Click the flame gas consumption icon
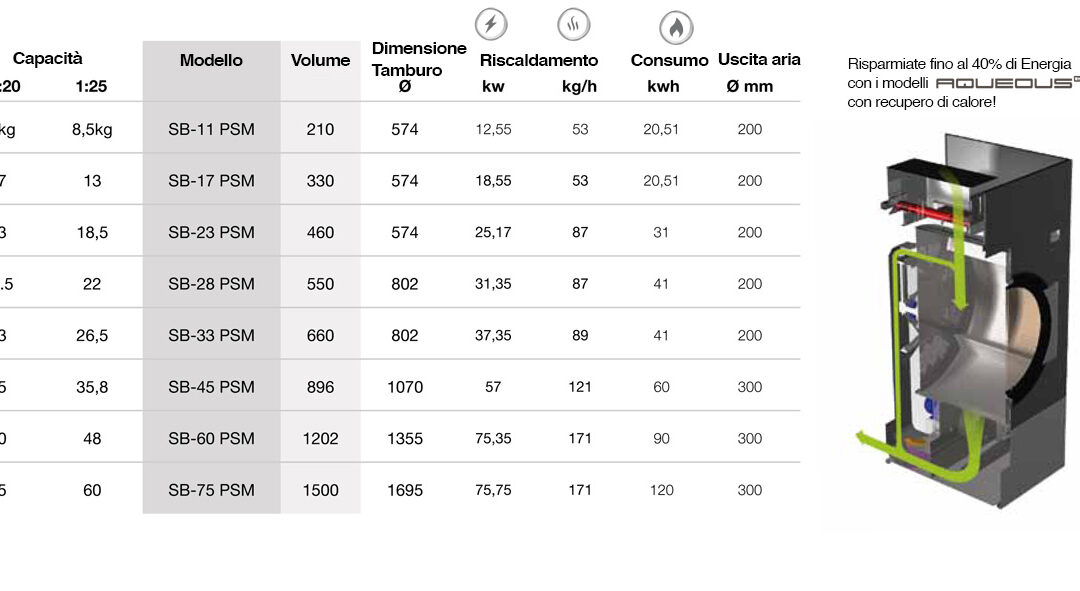The image size is (1080, 591). coord(676,28)
